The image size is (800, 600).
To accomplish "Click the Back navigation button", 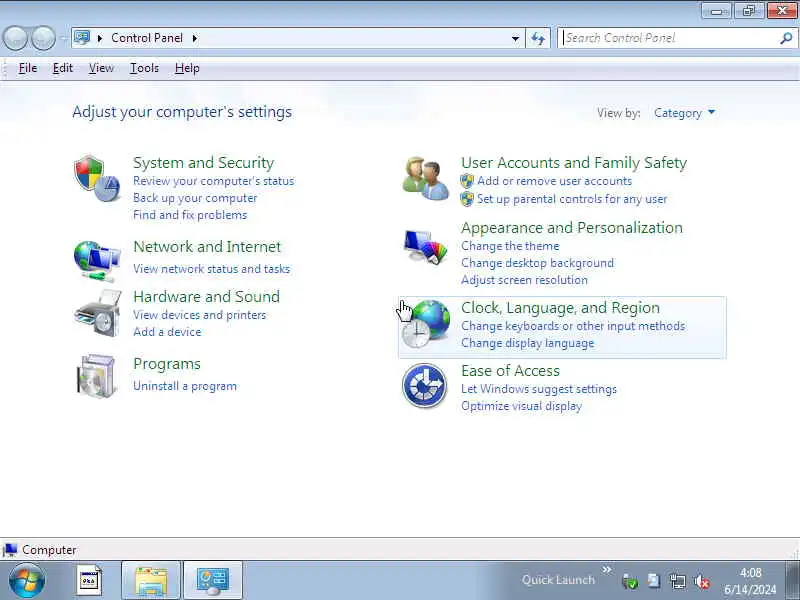I will (x=15, y=38).
